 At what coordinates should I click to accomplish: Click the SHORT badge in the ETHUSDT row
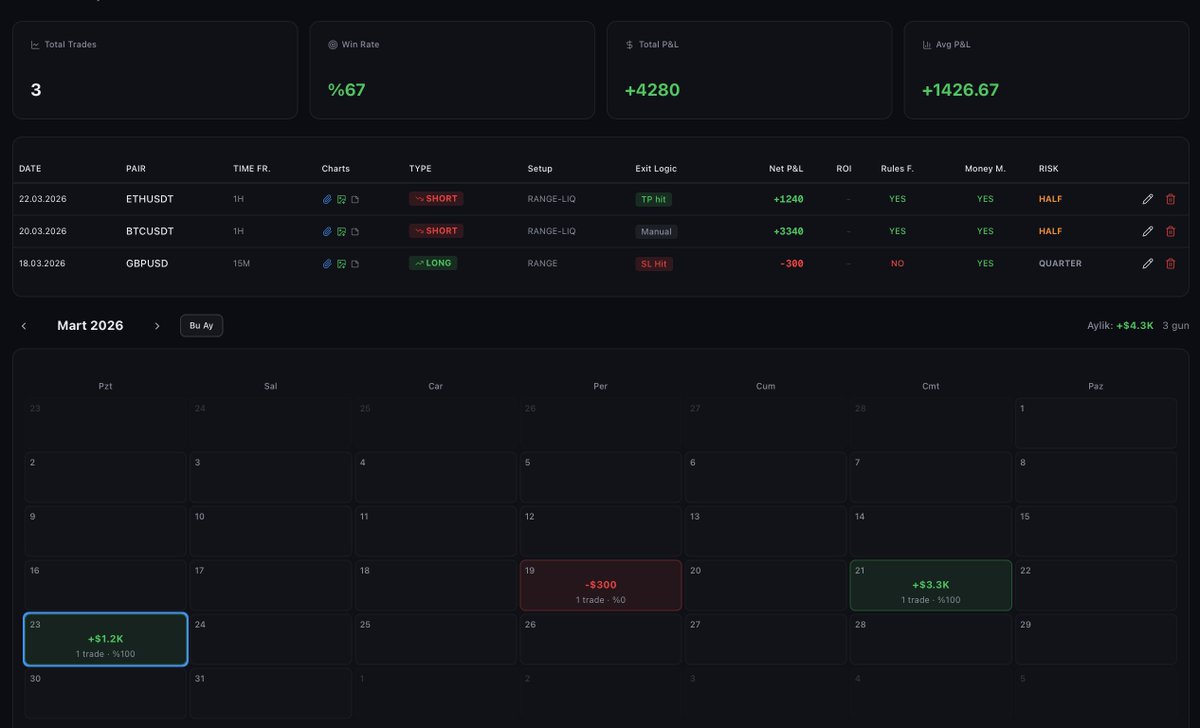(x=436, y=199)
